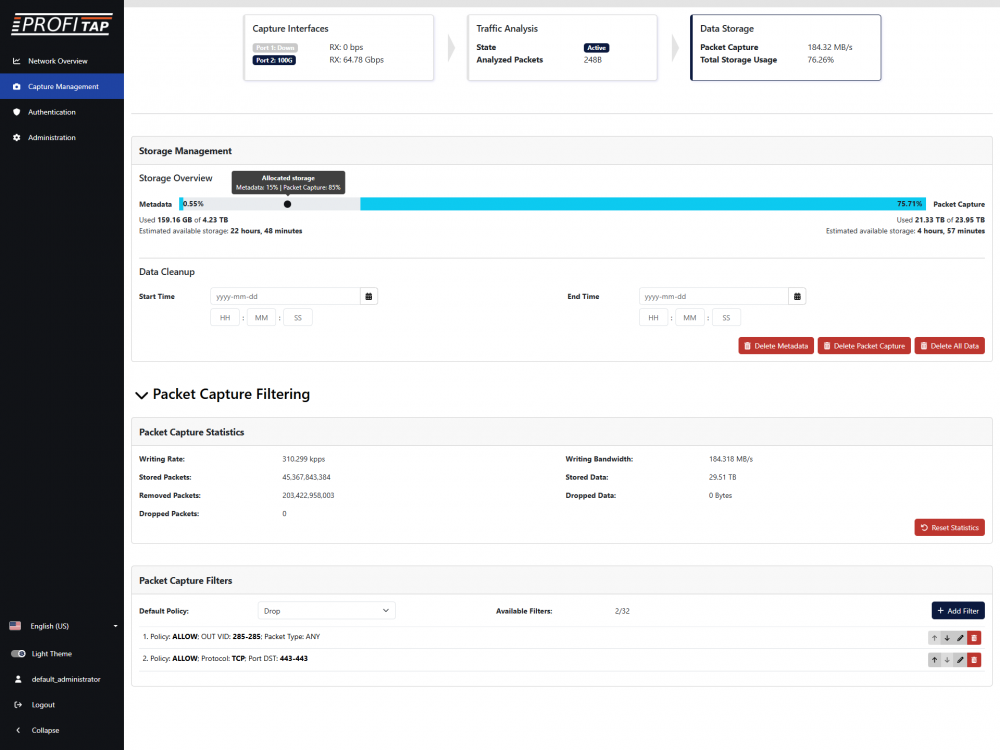
Task: Open the Administration menu item
Action: pos(51,138)
